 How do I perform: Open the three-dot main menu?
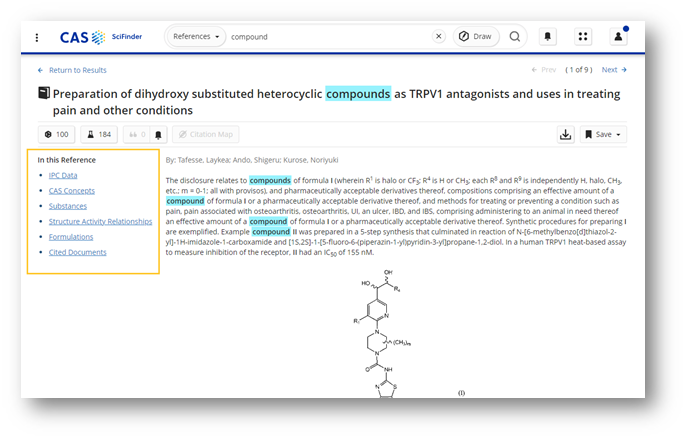(x=37, y=37)
